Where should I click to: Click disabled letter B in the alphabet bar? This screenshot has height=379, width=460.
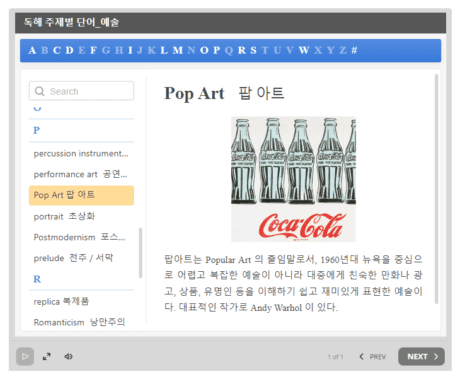(44, 50)
